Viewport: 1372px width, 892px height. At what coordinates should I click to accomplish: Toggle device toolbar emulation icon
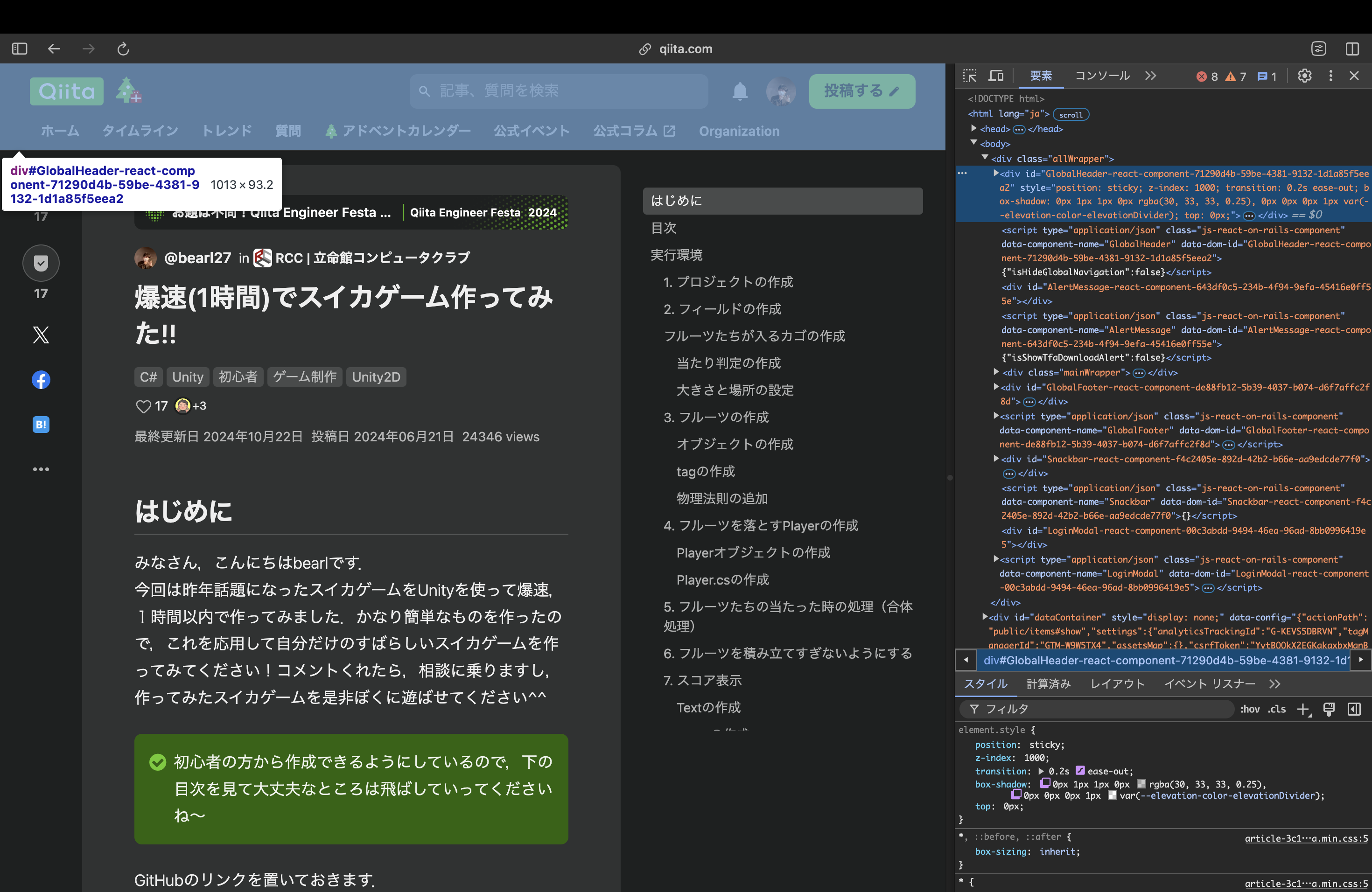996,76
